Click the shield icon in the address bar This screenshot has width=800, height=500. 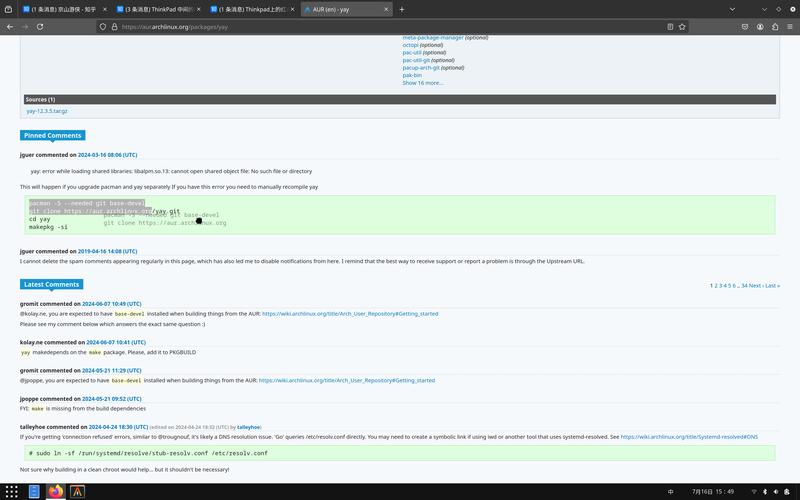[x=102, y=27]
